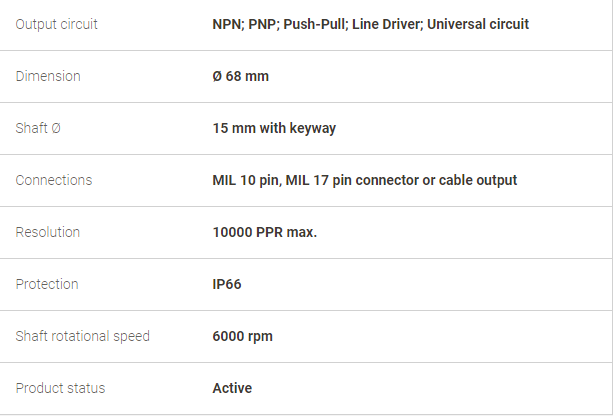Select the IP66 protection value

tap(227, 284)
